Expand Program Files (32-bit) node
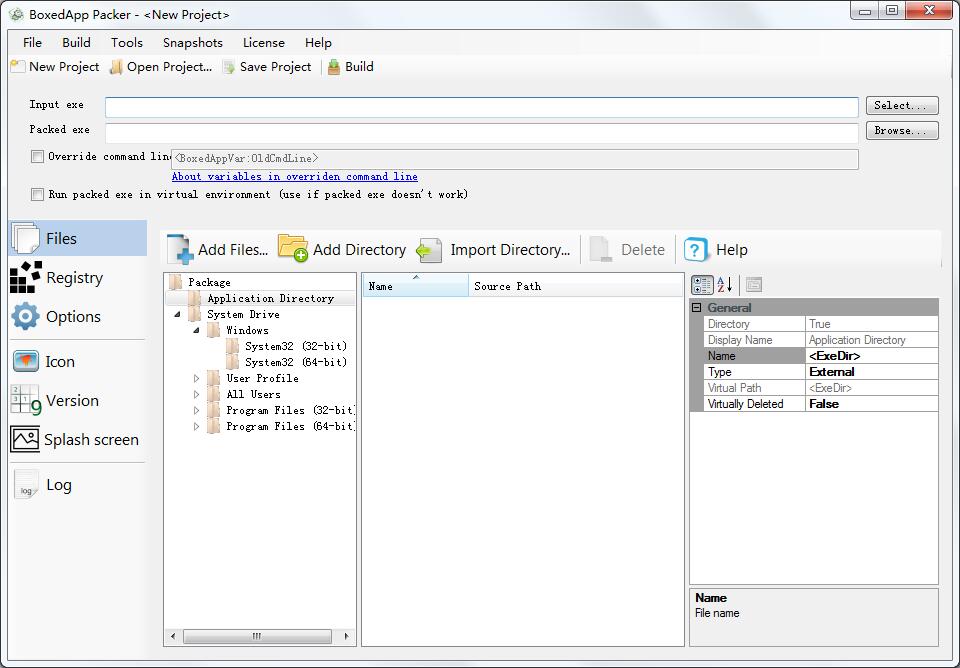Viewport: 960px width, 668px height. [197, 410]
